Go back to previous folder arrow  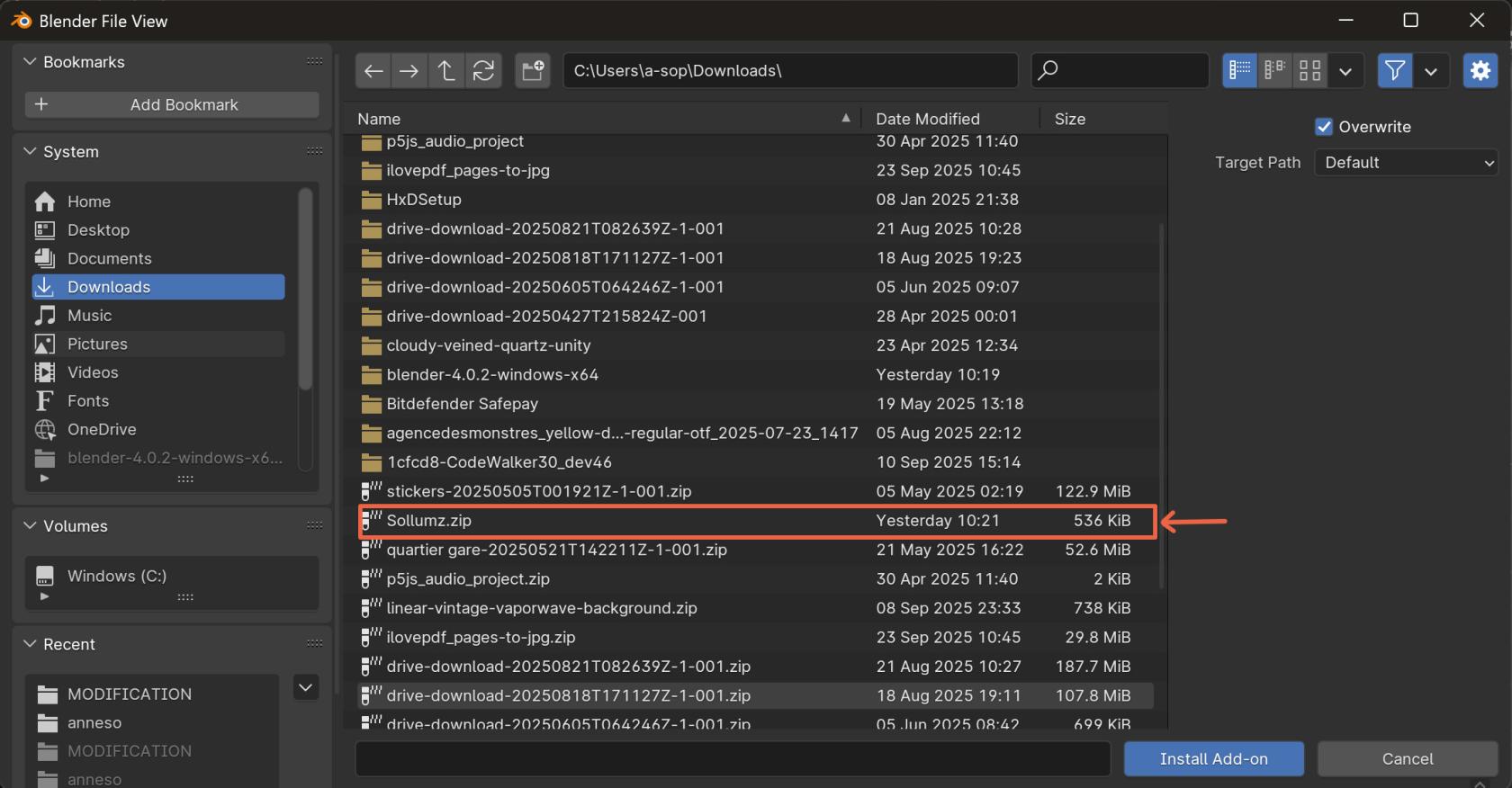pyautogui.click(x=373, y=71)
